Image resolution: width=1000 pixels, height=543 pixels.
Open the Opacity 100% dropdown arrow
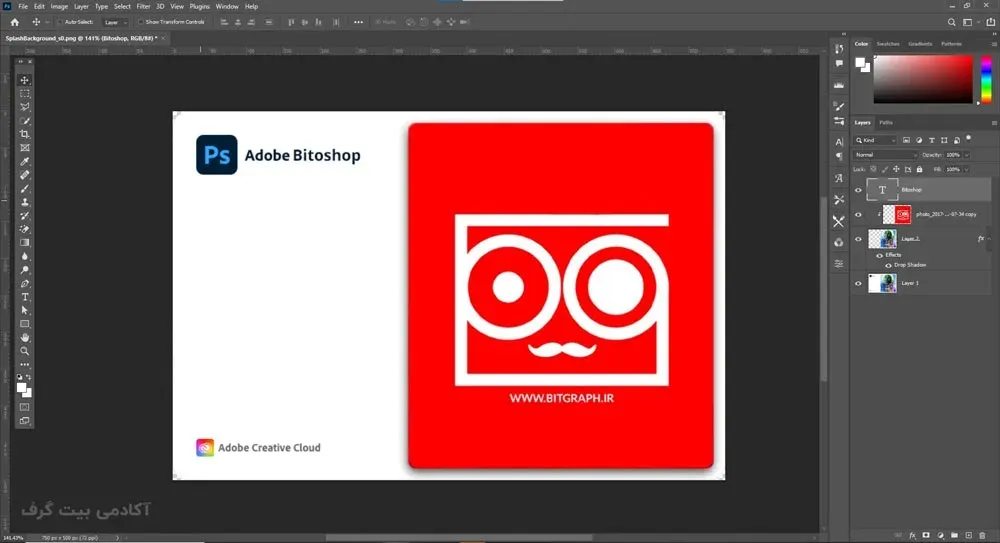click(x=967, y=155)
